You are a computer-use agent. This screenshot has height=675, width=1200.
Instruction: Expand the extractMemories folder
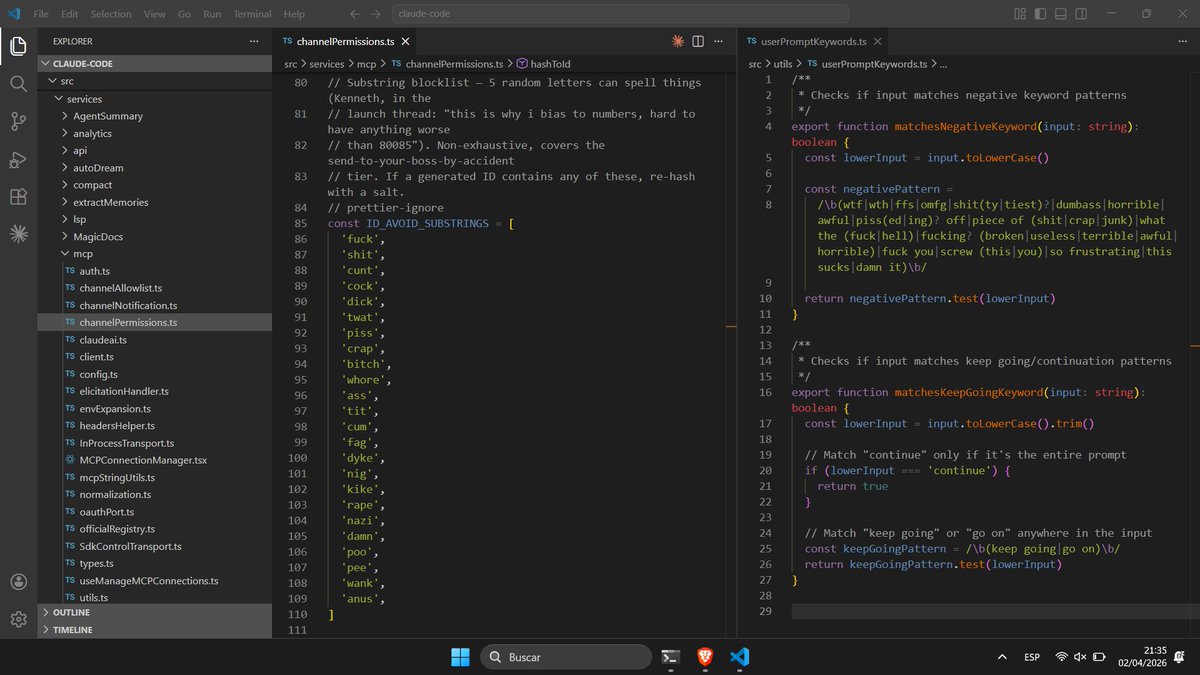click(155, 202)
